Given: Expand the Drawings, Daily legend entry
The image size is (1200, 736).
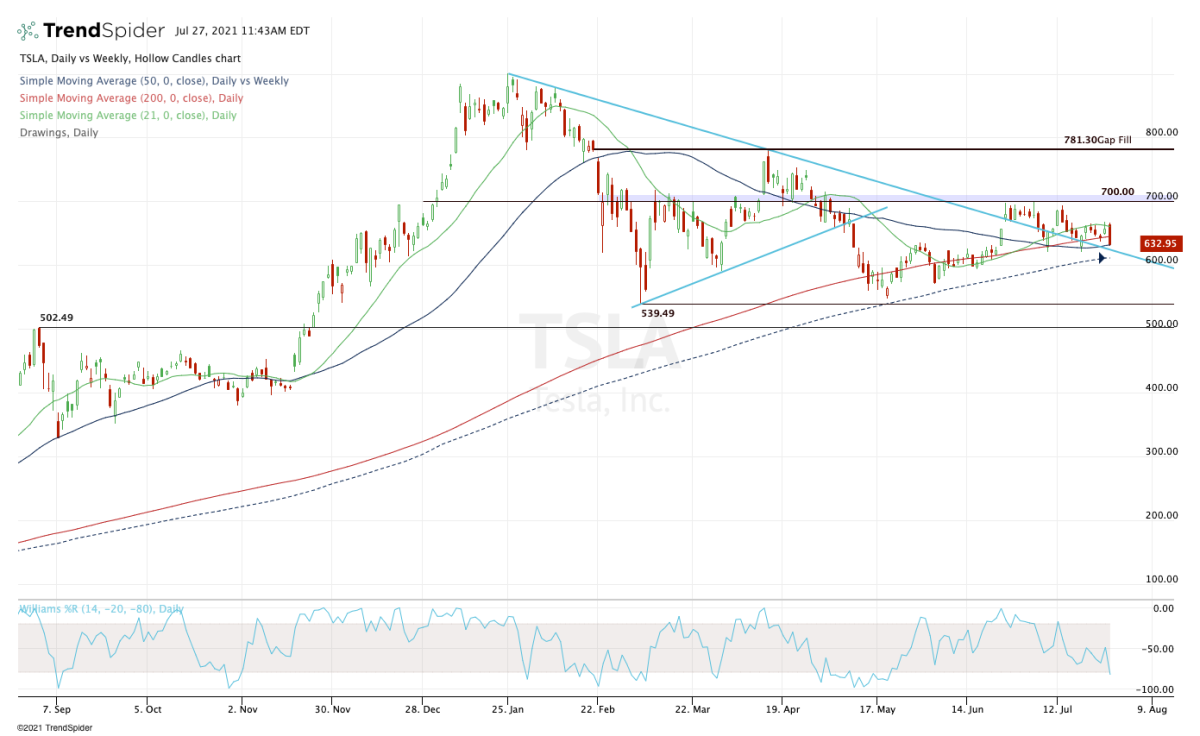Looking at the screenshot, I should 58,132.
